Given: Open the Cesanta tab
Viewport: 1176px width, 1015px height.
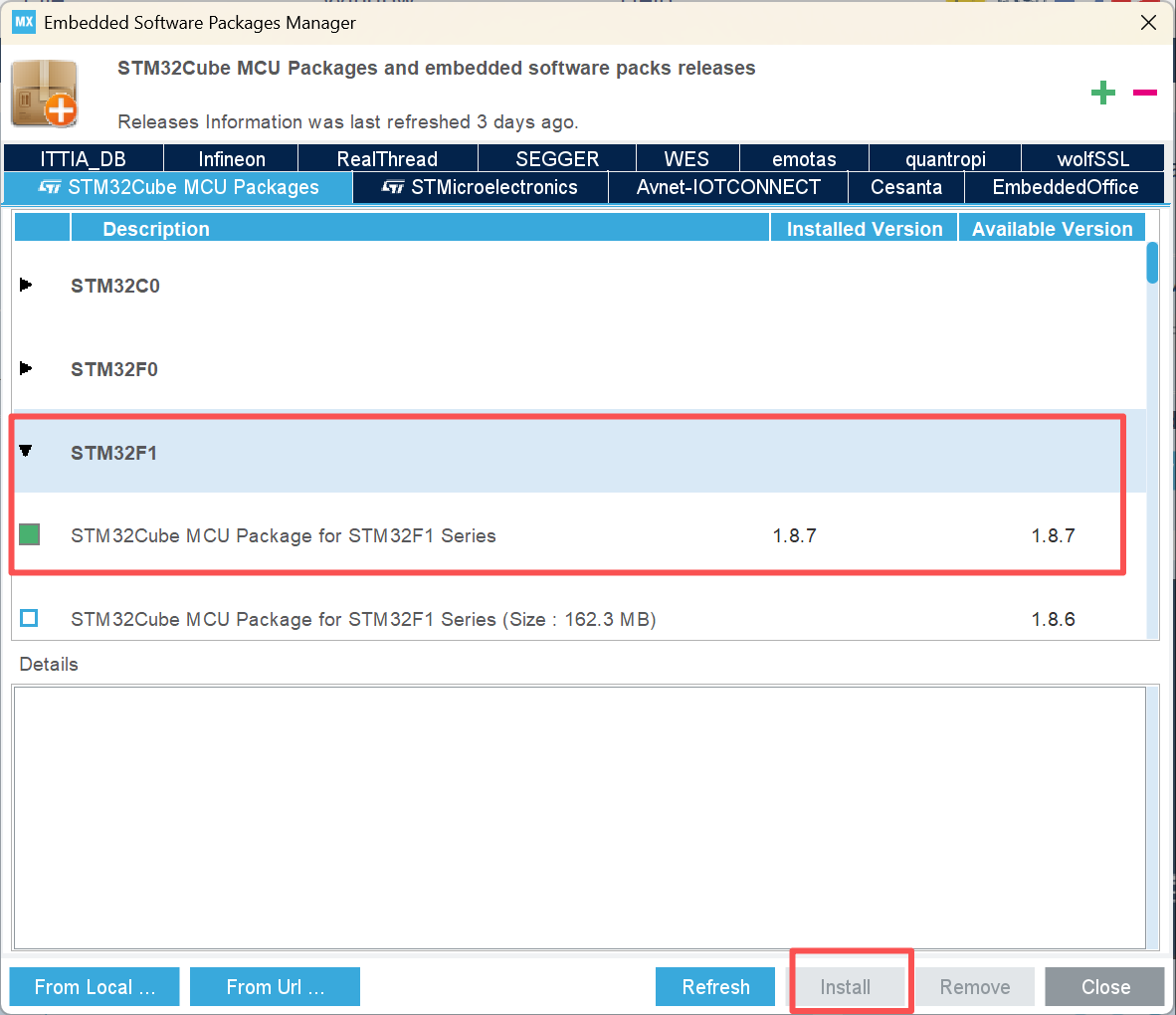Looking at the screenshot, I should [x=906, y=187].
